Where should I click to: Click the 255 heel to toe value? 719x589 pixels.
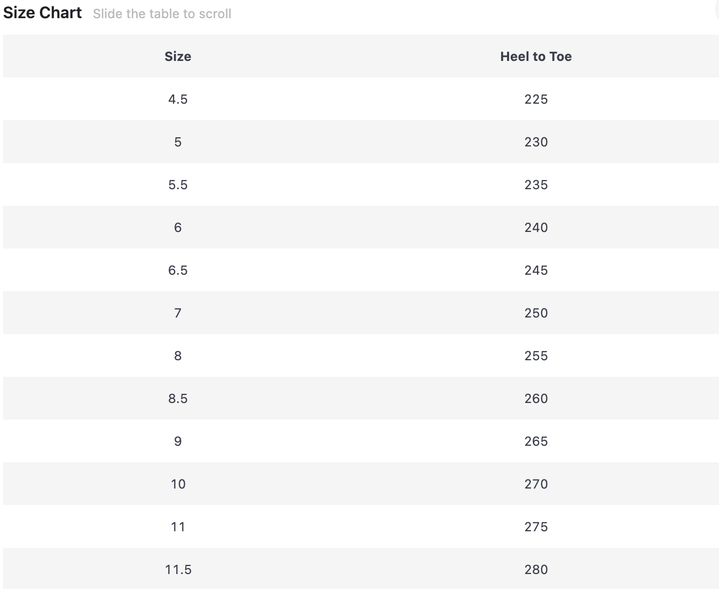(x=536, y=356)
